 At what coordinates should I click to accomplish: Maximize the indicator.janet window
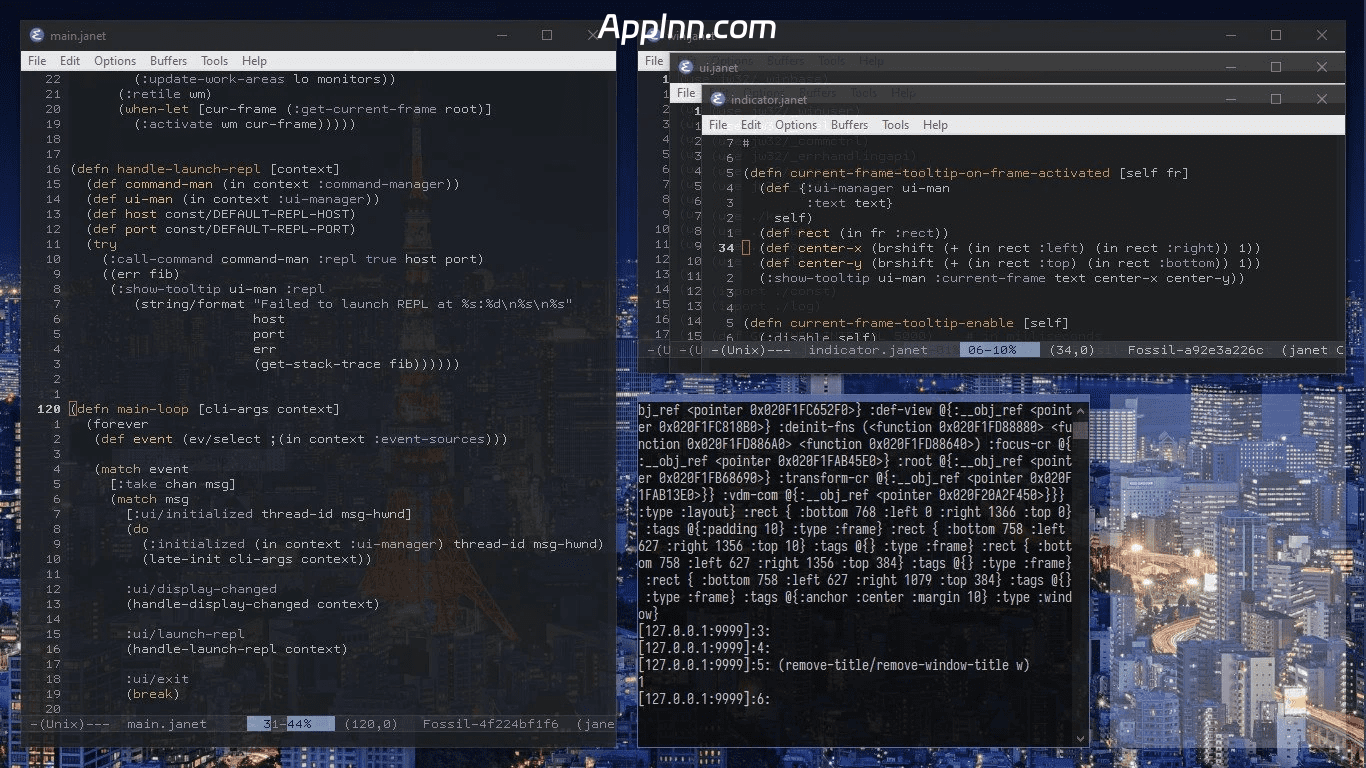(x=1276, y=99)
